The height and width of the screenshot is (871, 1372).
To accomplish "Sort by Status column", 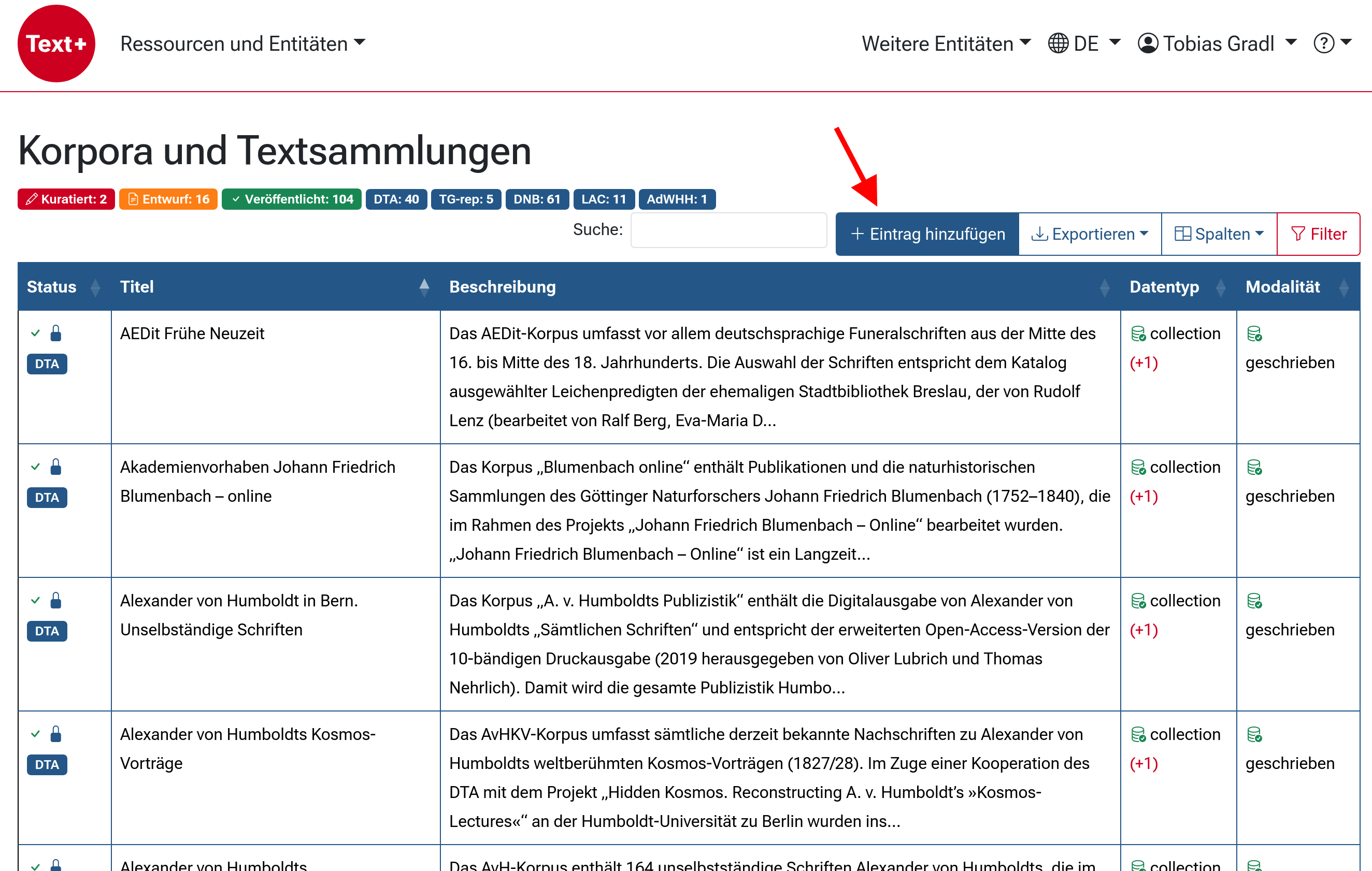I will (64, 287).
